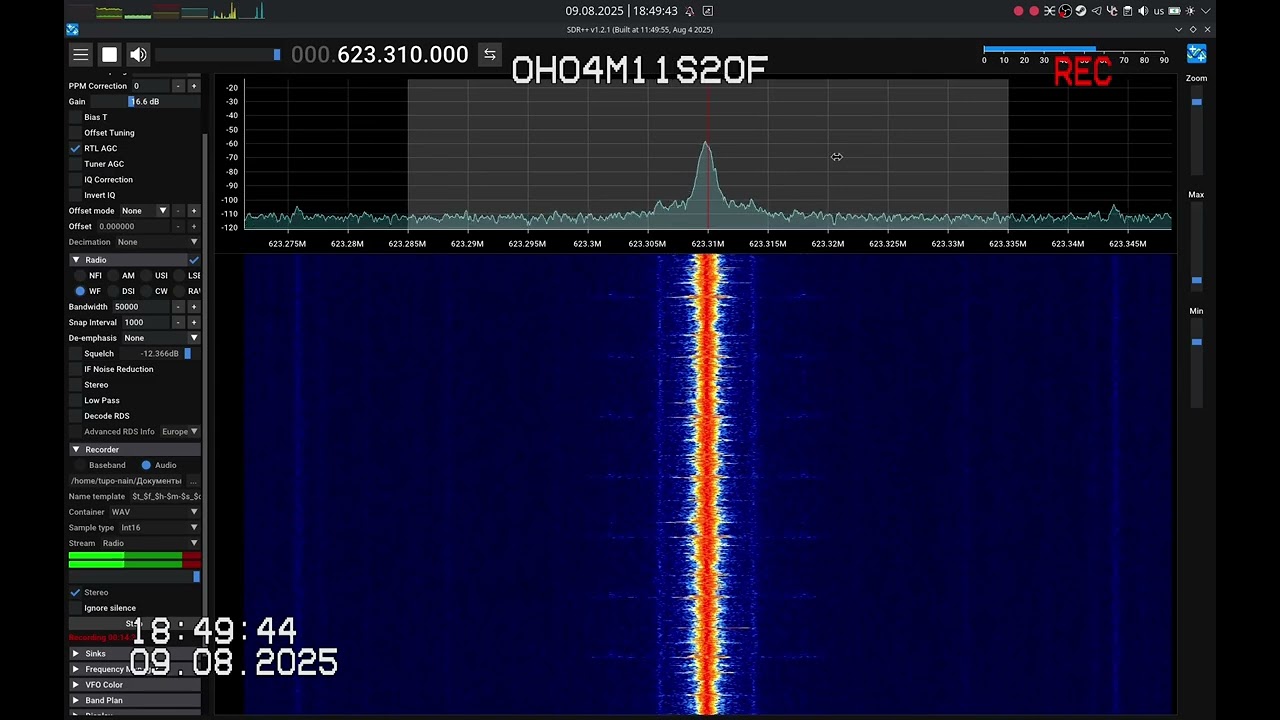Open Container WAV dropdown
The height and width of the screenshot is (720, 1280).
coord(154,512)
